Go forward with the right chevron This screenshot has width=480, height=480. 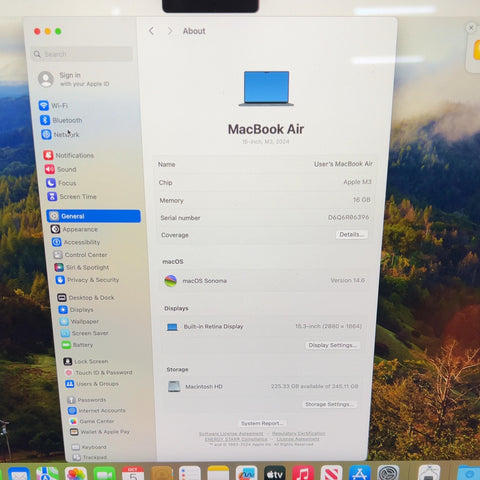170,31
